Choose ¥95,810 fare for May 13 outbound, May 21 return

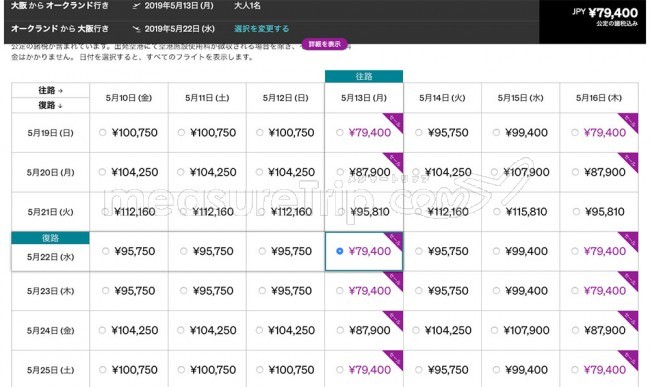[364, 212]
